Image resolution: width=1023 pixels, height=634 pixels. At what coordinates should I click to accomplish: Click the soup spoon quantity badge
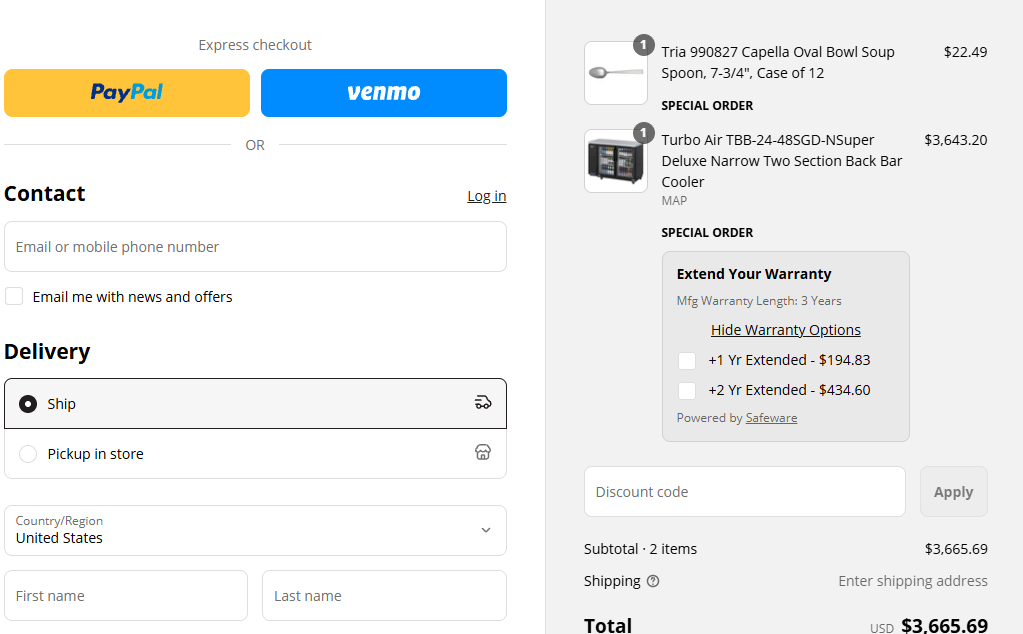(644, 45)
